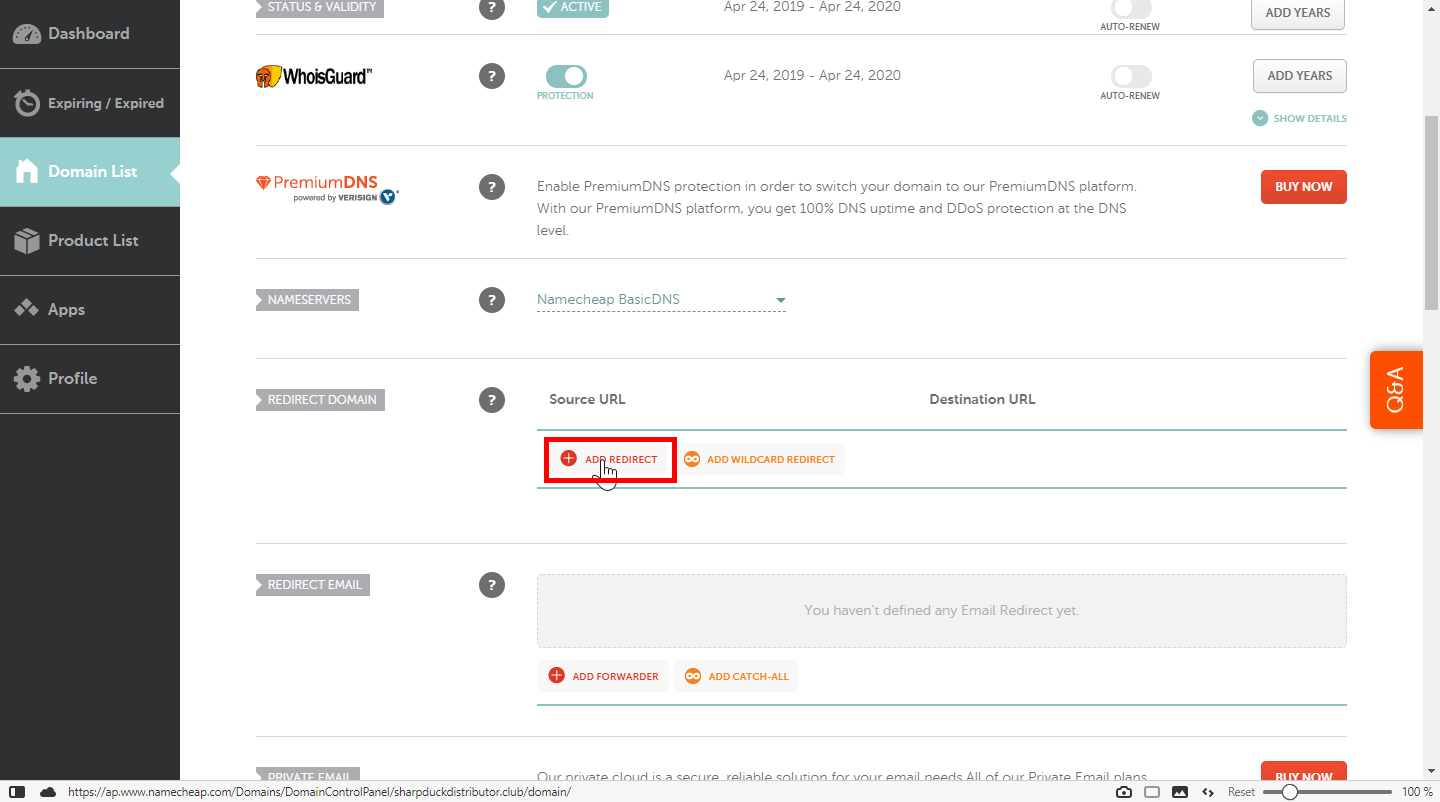Viewport: 1440px width, 802px height.
Task: Click Buy Now for PremiumDNS
Action: (x=1303, y=187)
